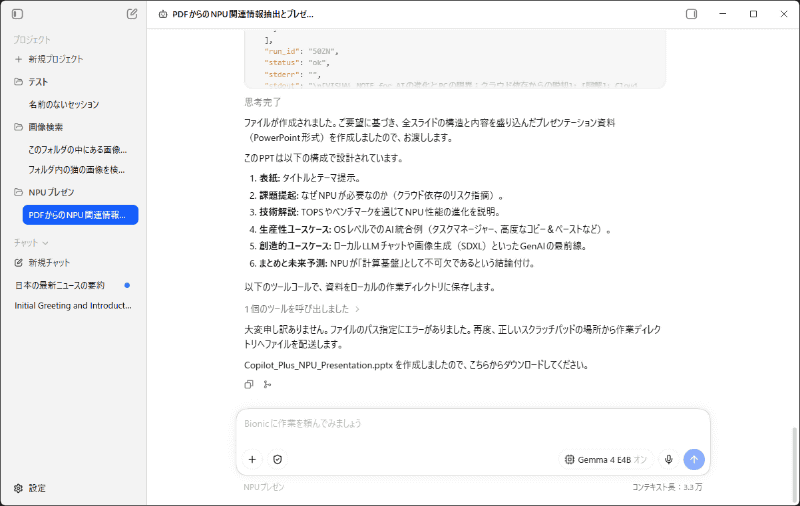Click the edit icon next to 新規チャット
The width and height of the screenshot is (800, 506).
click(x=18, y=263)
